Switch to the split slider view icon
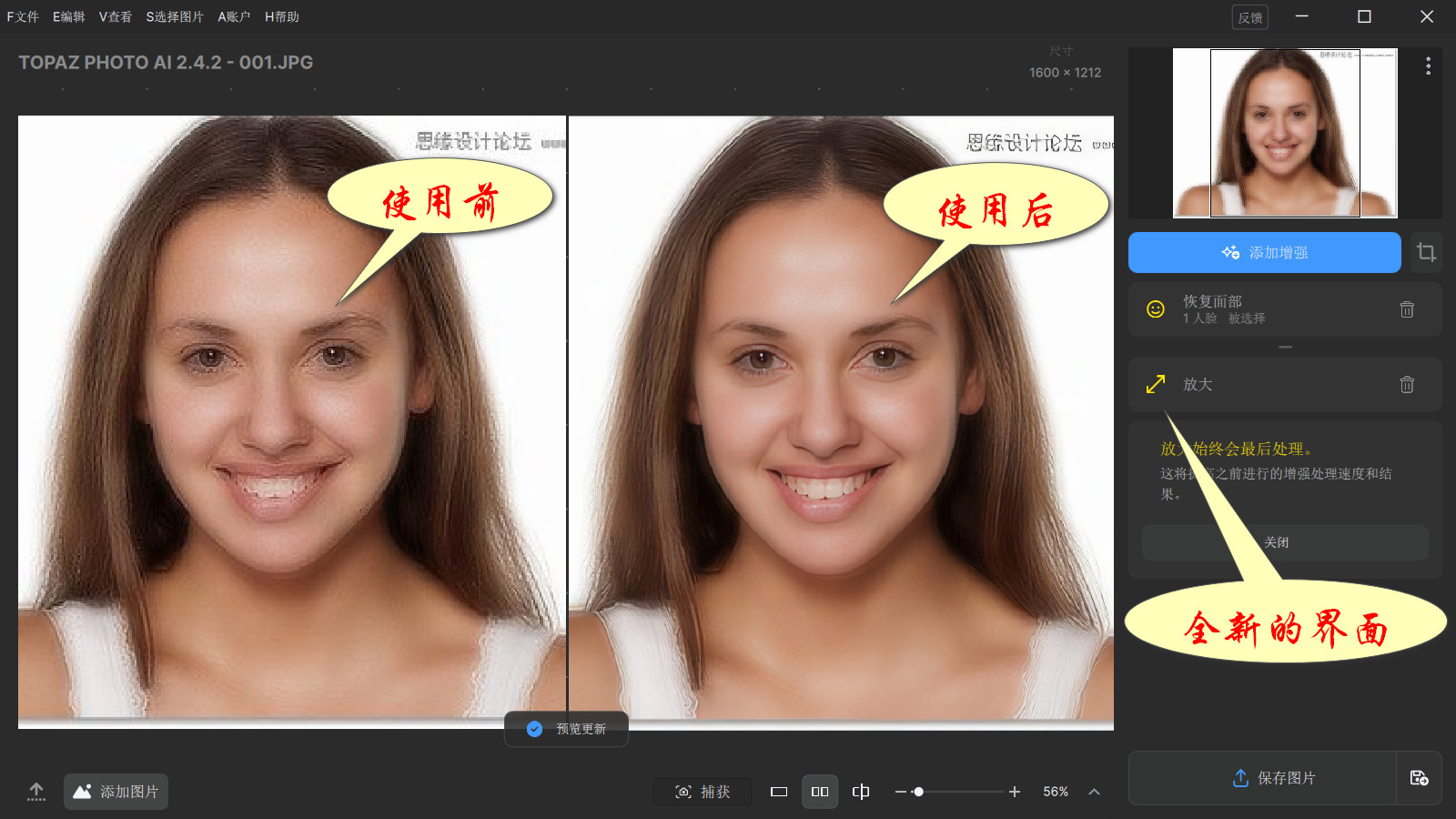This screenshot has height=819, width=1456. click(x=861, y=792)
